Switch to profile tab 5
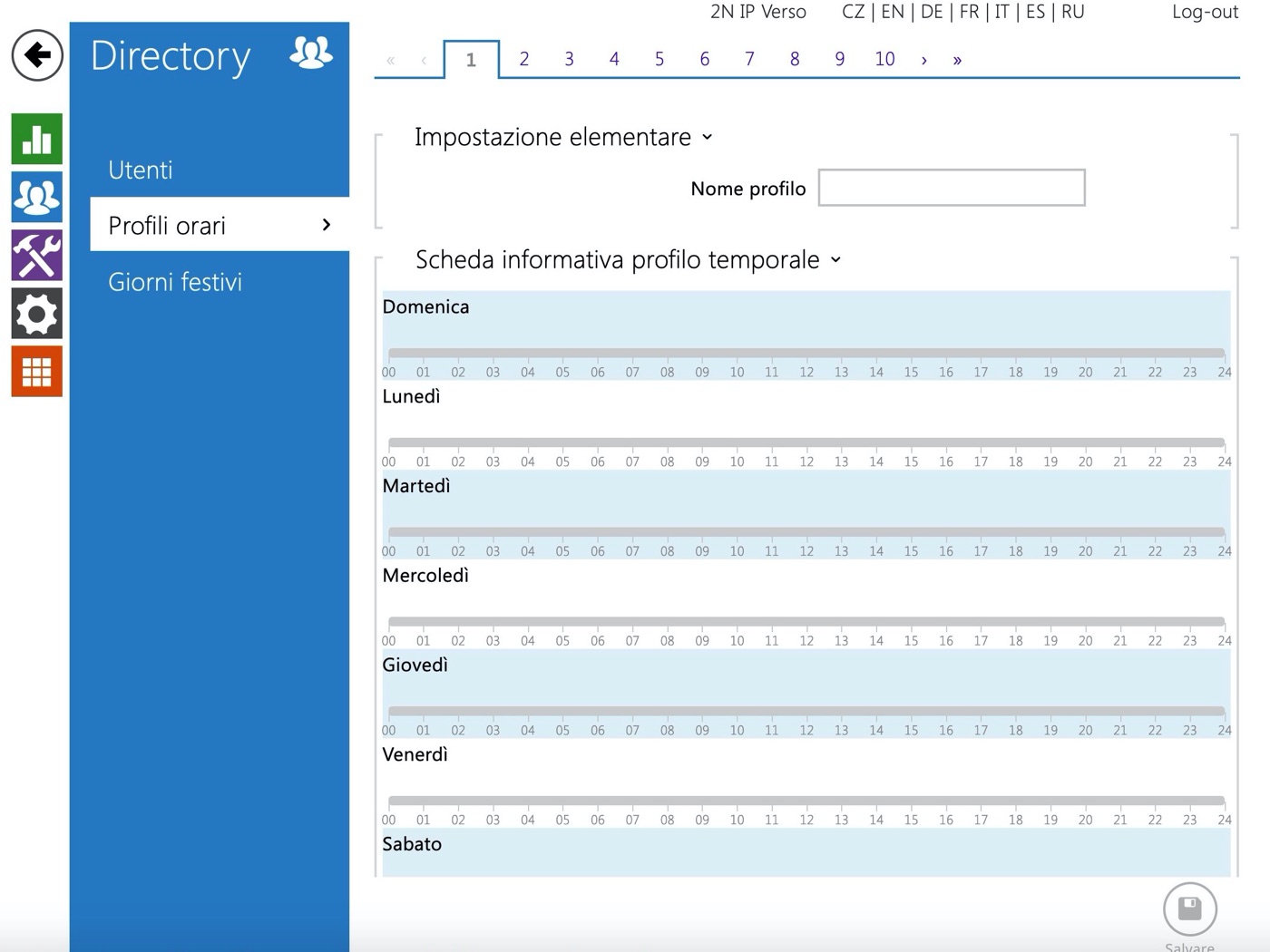This screenshot has height=952, width=1270. pos(659,60)
